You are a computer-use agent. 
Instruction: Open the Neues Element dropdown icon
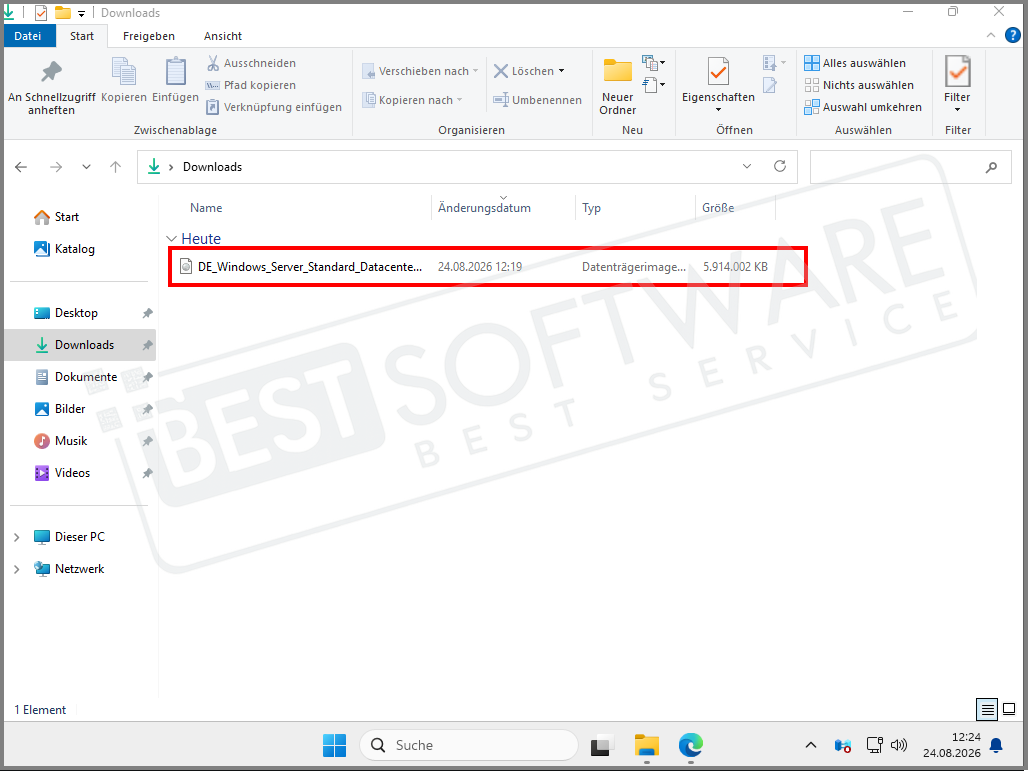654,63
